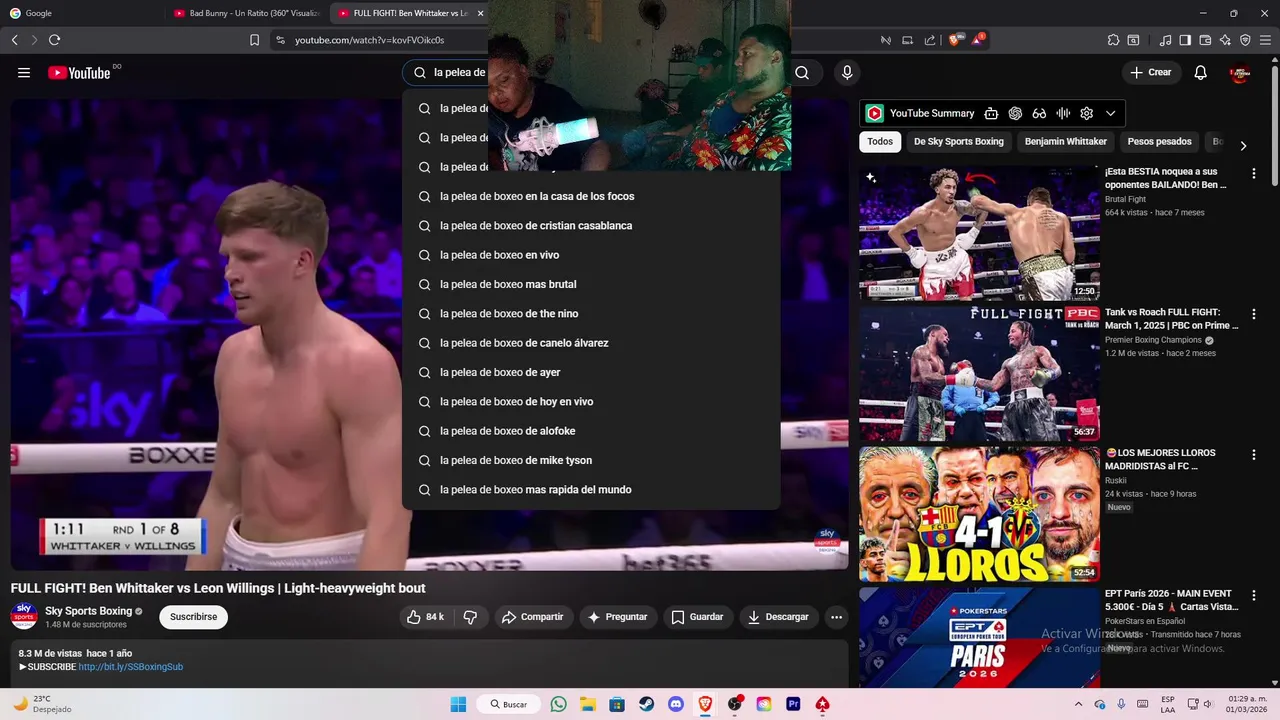Click the Preguntar button
This screenshot has height=720, width=1280.
coord(618,617)
